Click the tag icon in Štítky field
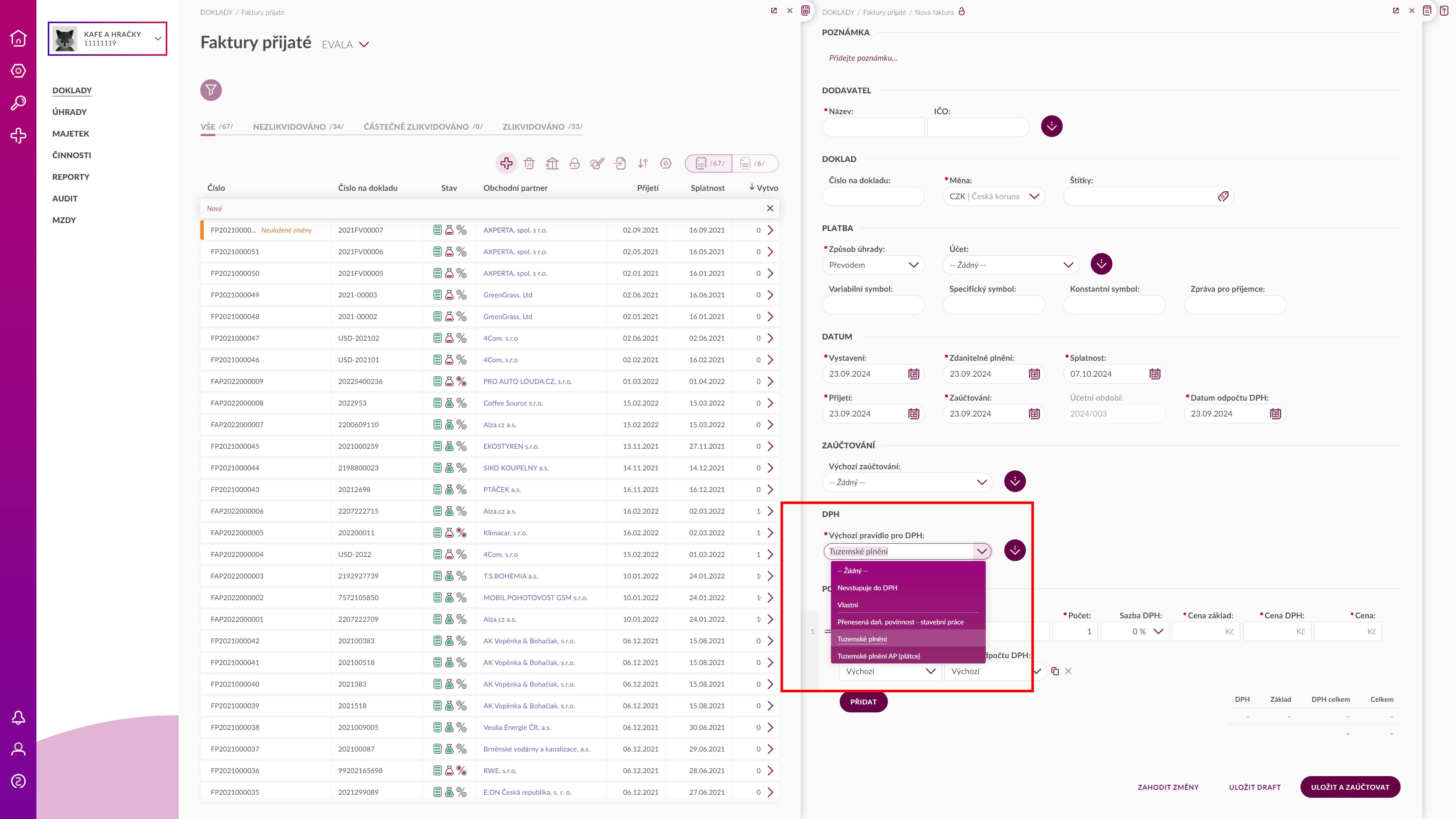Screen dimensions: 1456x819 (x=1223, y=196)
